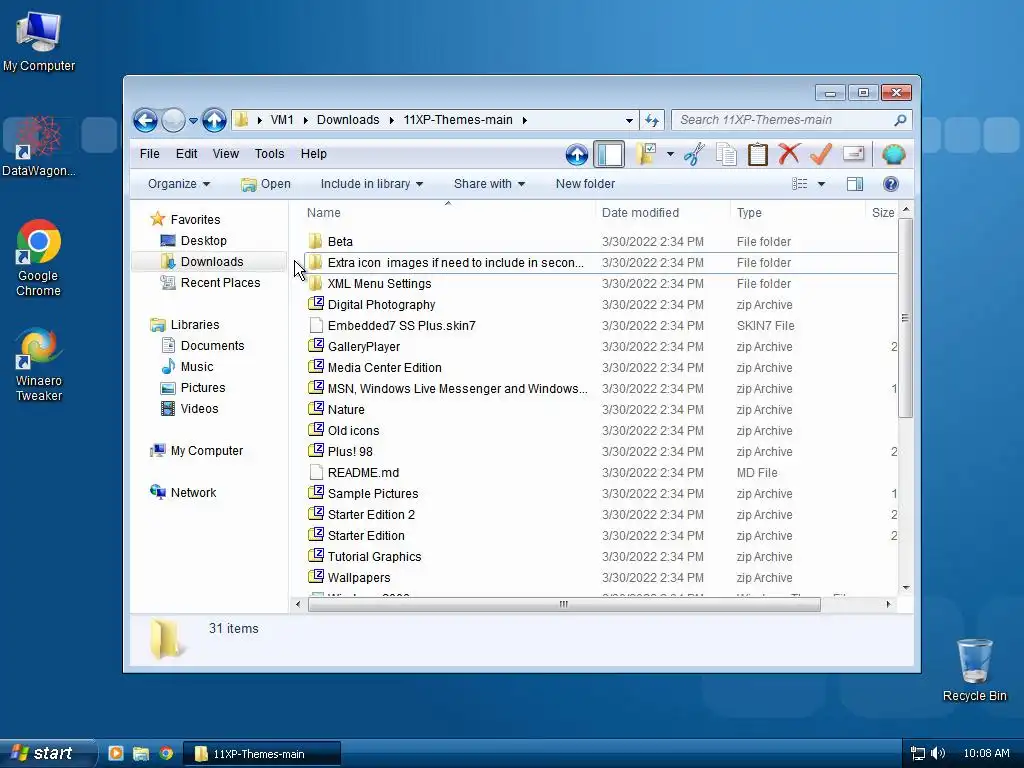The image size is (1024, 768).
Task: Select the README.md file
Action: (362, 473)
